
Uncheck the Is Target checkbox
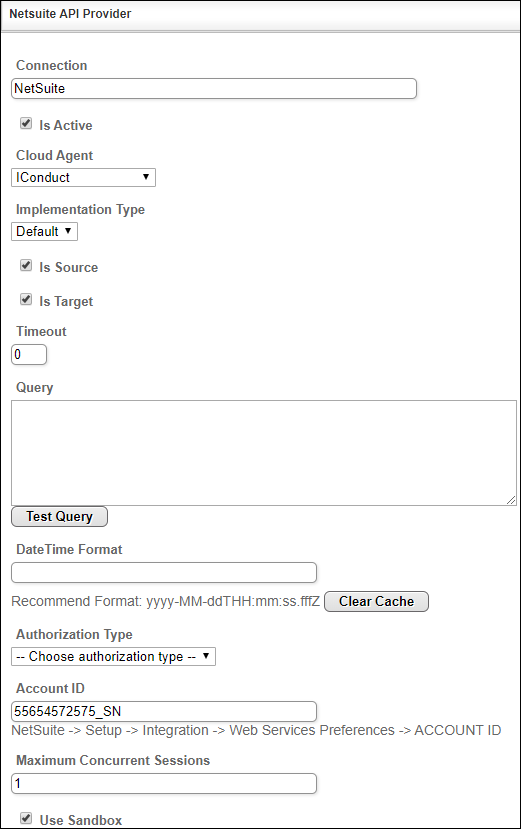[26, 300]
